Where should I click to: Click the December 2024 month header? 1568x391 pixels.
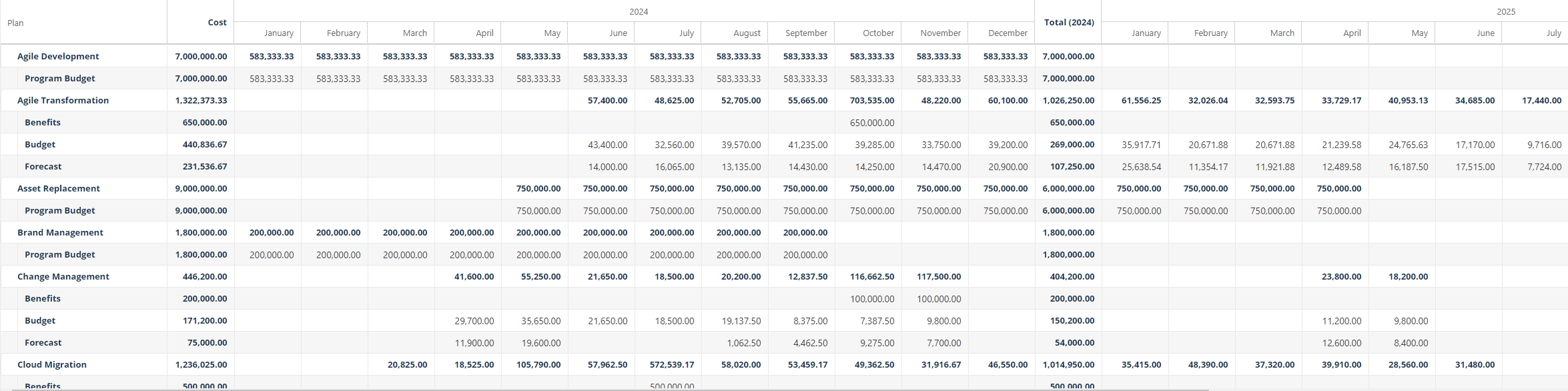1008,33
